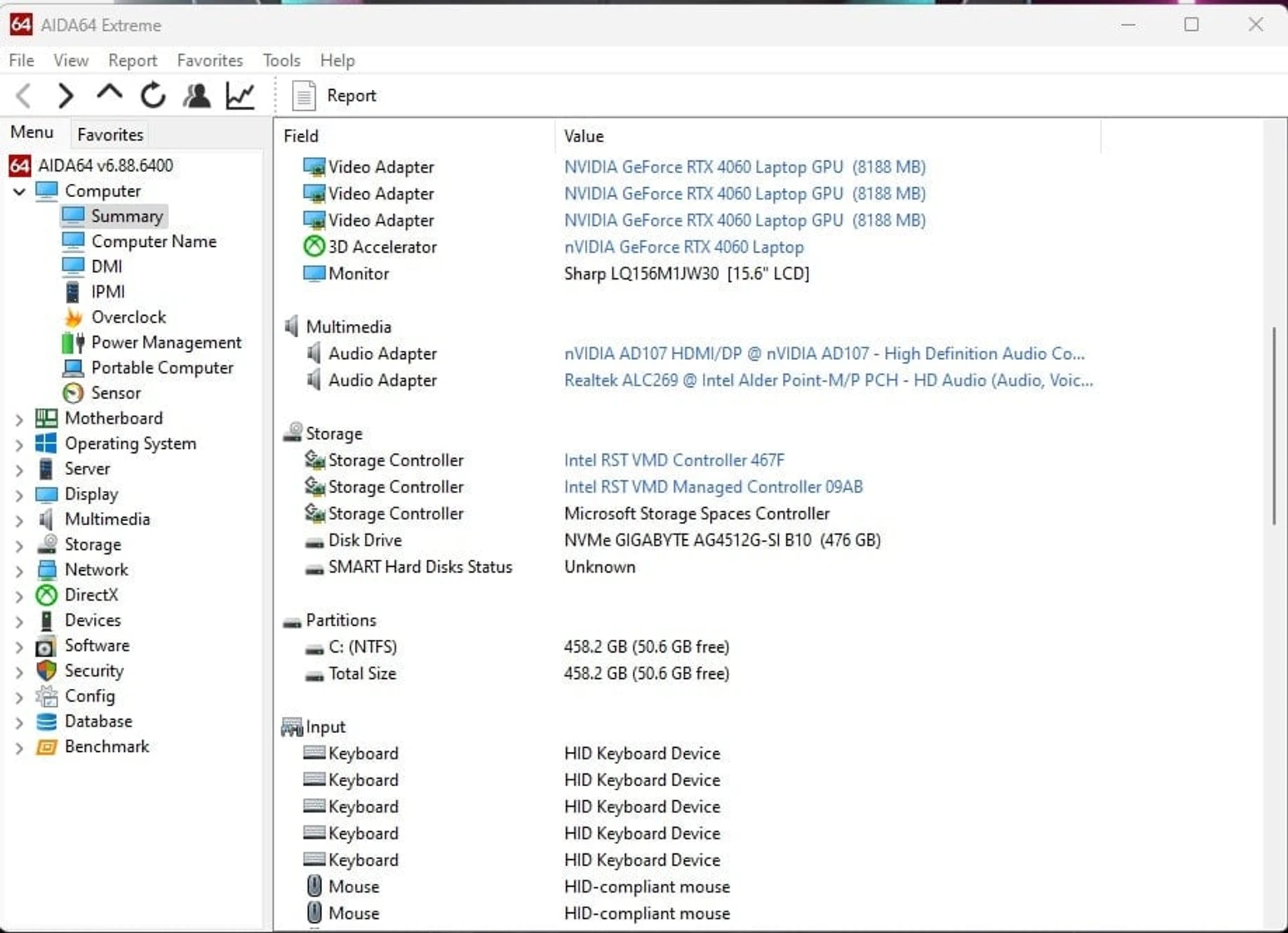Open the nVIDIA AD107 HDMI/DP audio adapter link

[824, 353]
